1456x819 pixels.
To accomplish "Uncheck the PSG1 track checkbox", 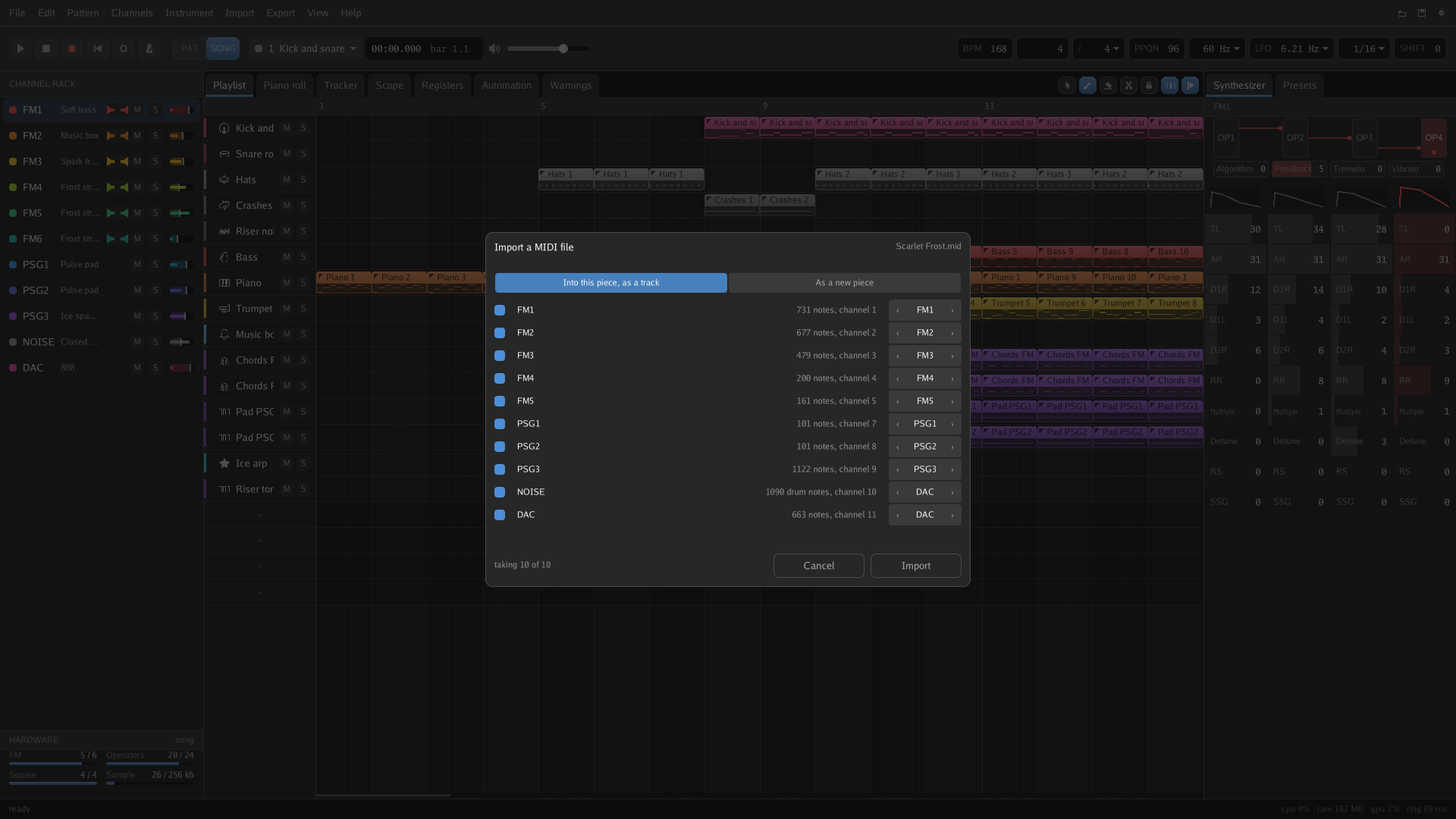I will pyautogui.click(x=500, y=424).
